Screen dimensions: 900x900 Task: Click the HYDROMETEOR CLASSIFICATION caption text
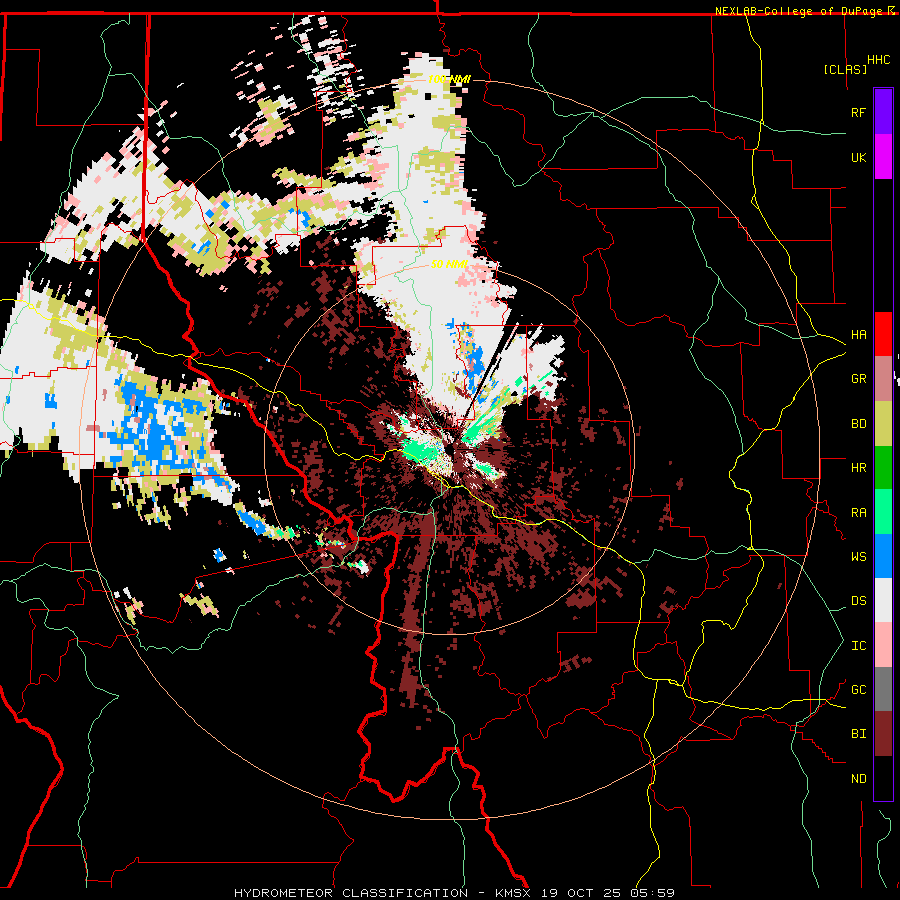[351, 893]
